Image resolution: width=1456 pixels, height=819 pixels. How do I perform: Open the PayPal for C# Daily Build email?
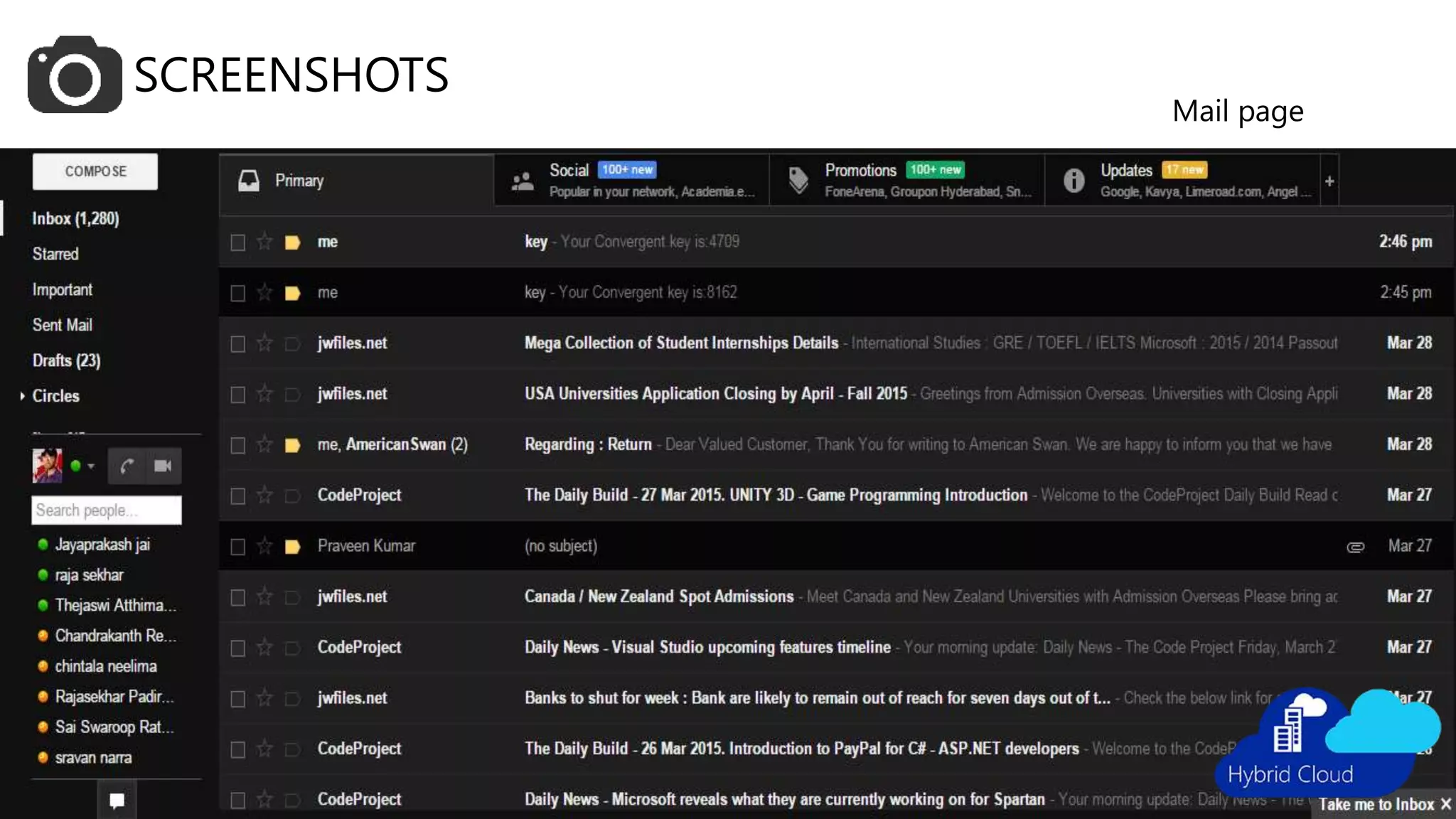point(802,749)
